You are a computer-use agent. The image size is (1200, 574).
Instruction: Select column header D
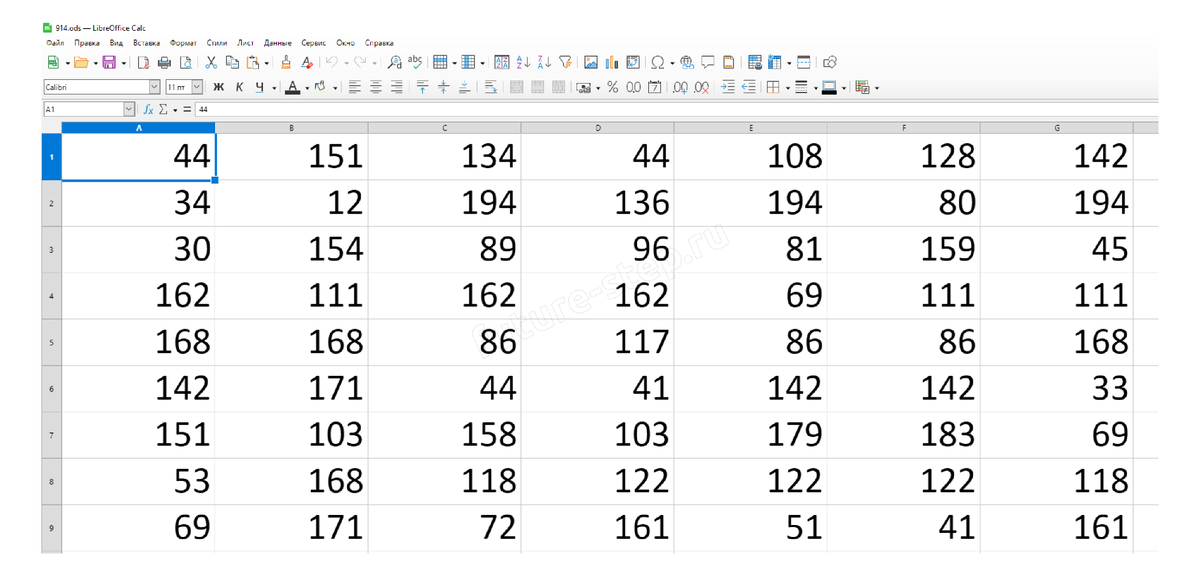coord(597,128)
